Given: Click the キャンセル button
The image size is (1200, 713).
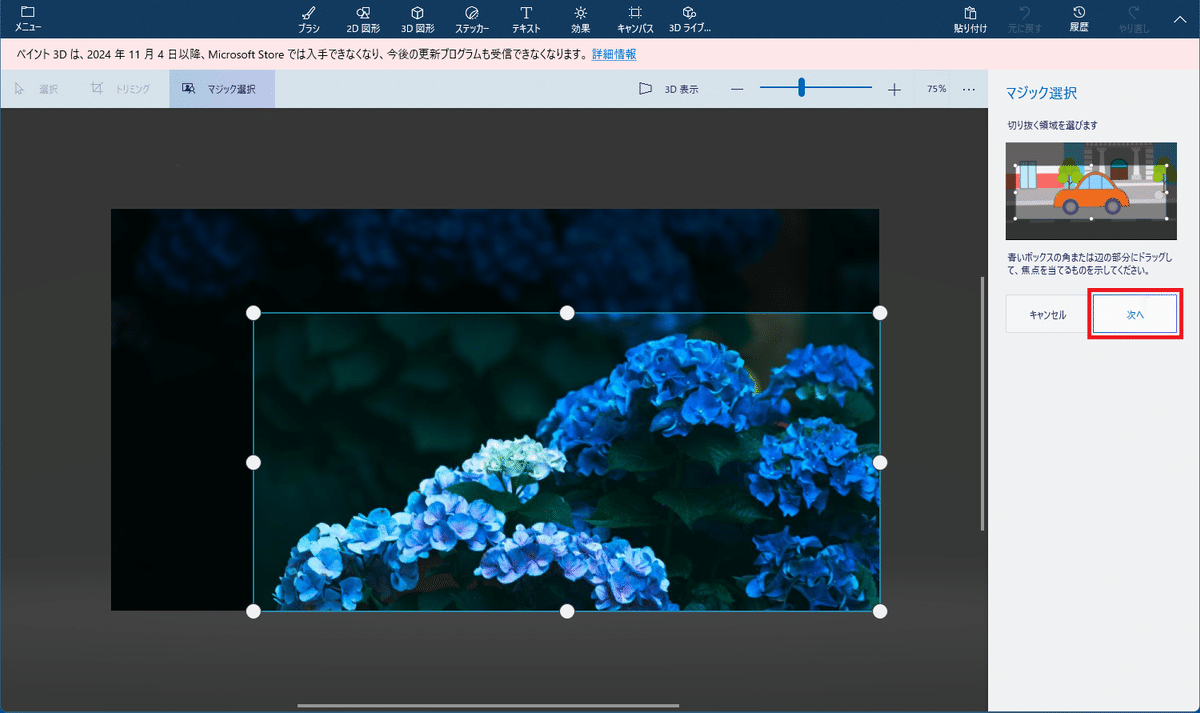Looking at the screenshot, I should [x=1048, y=314].
